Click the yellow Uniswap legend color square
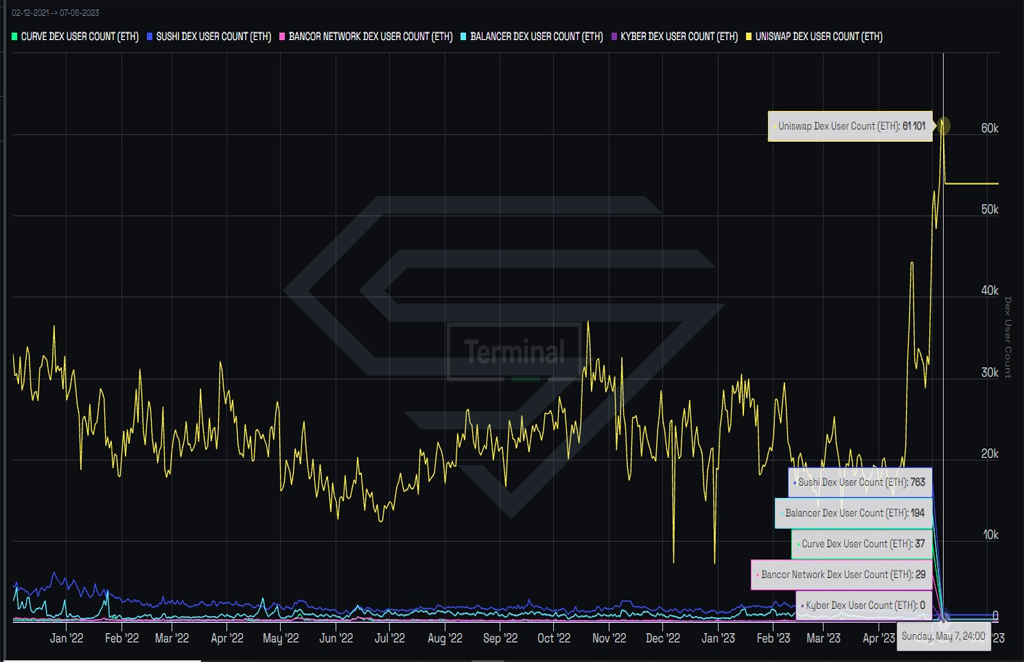This screenshot has height=662, width=1024. [x=749, y=37]
